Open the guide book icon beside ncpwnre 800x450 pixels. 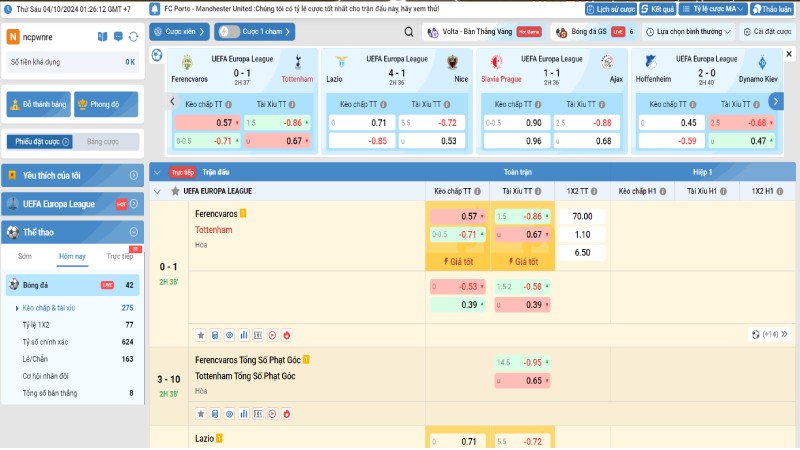click(x=103, y=37)
